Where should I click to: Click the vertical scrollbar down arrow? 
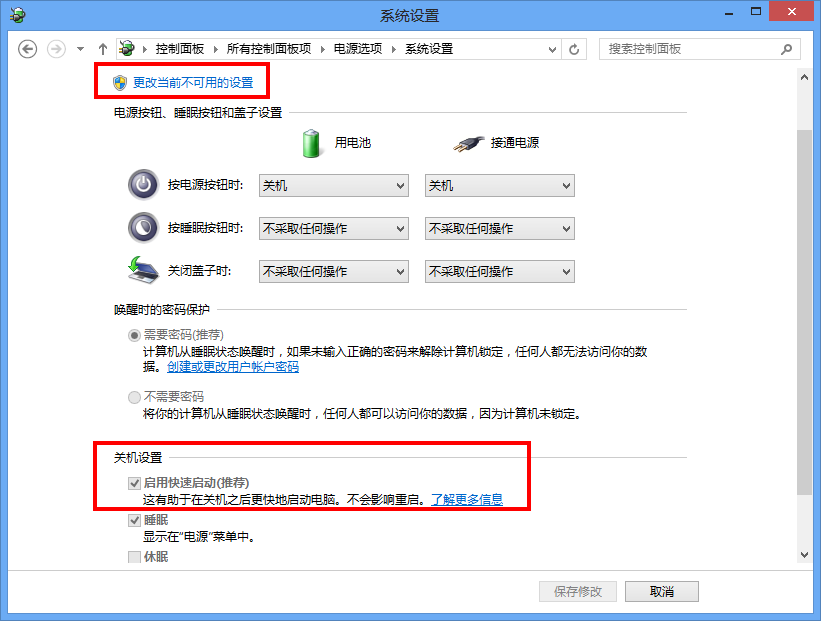pos(804,555)
